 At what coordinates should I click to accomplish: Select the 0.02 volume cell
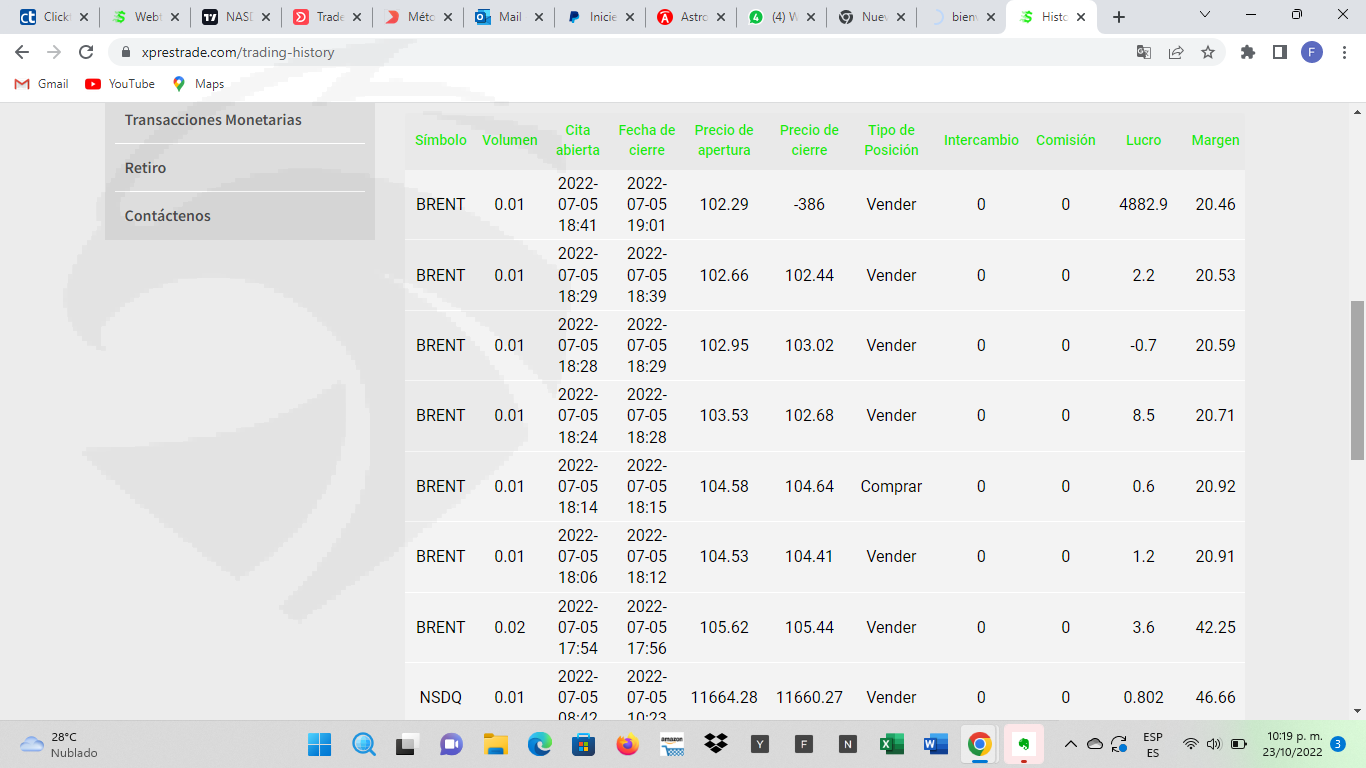(510, 627)
